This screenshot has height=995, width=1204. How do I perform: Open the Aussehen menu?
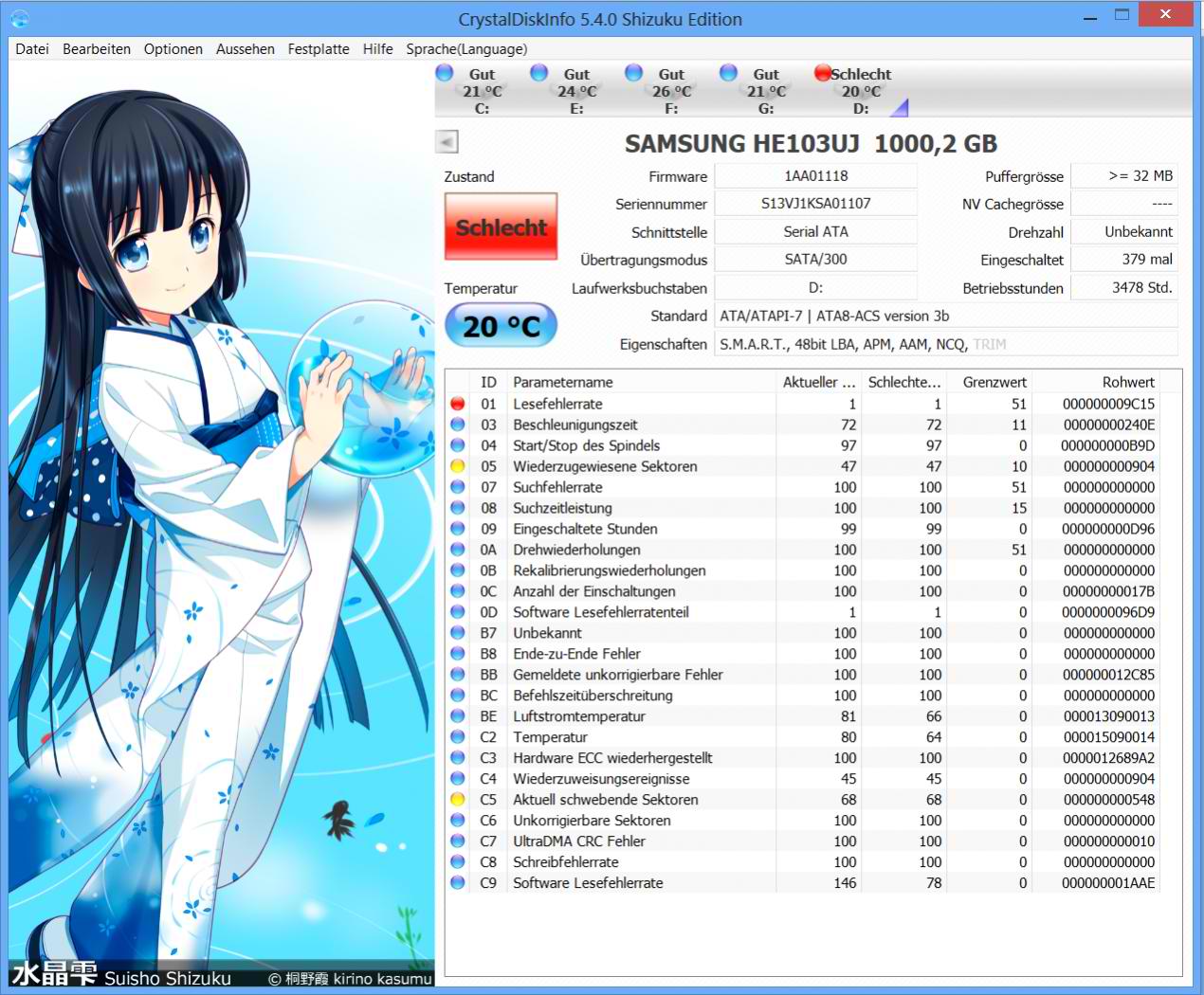246,49
